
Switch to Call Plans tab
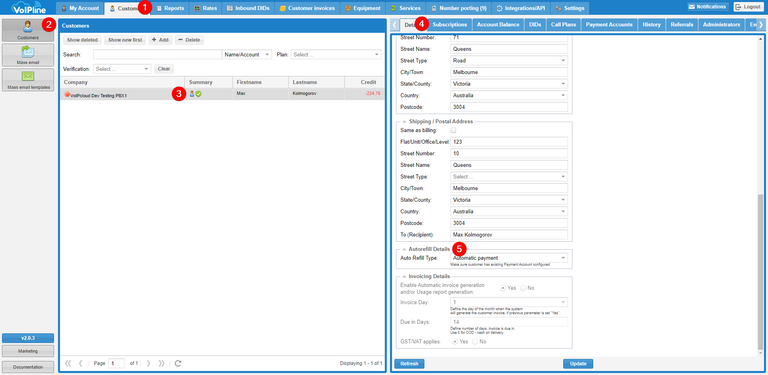(563, 24)
